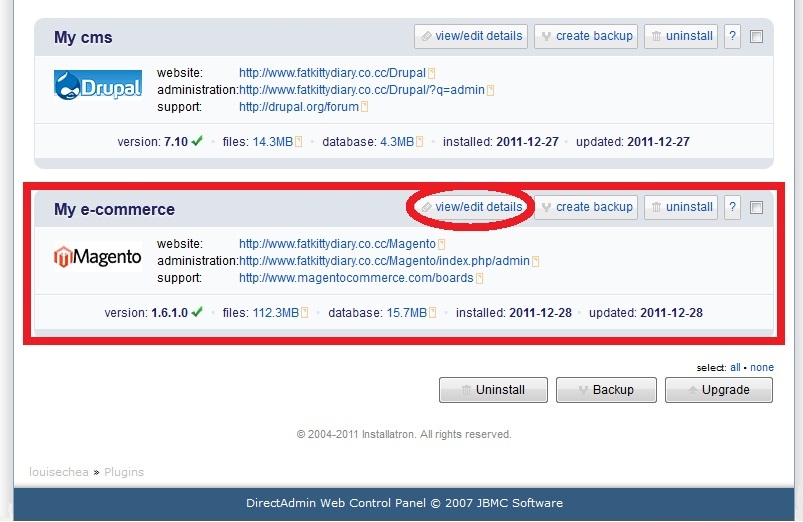
Task: Open the Drupal website link
Action: (x=332, y=73)
